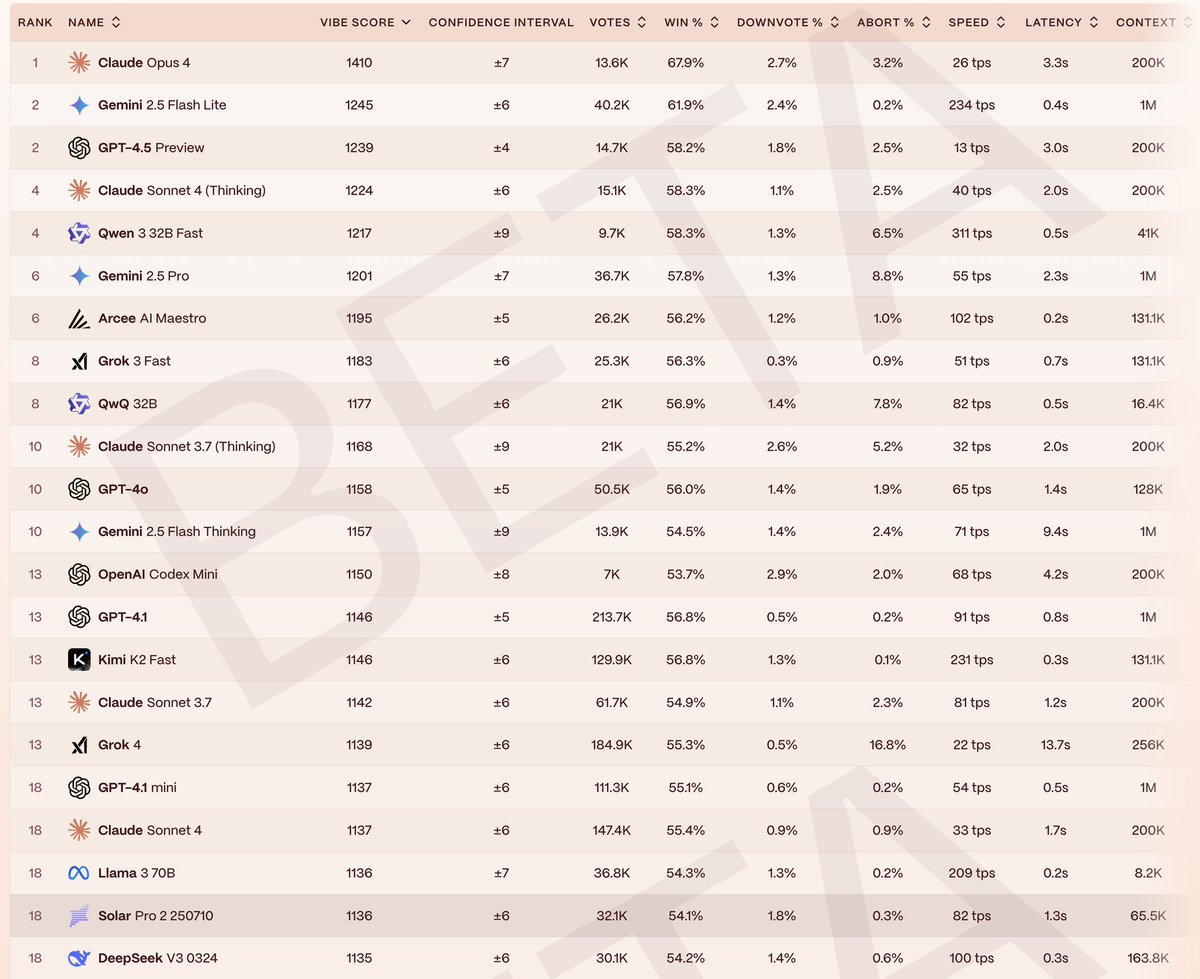1200x979 pixels.
Task: Click the Kimi K square icon for Kimi K2 Fast
Action: (x=78, y=659)
